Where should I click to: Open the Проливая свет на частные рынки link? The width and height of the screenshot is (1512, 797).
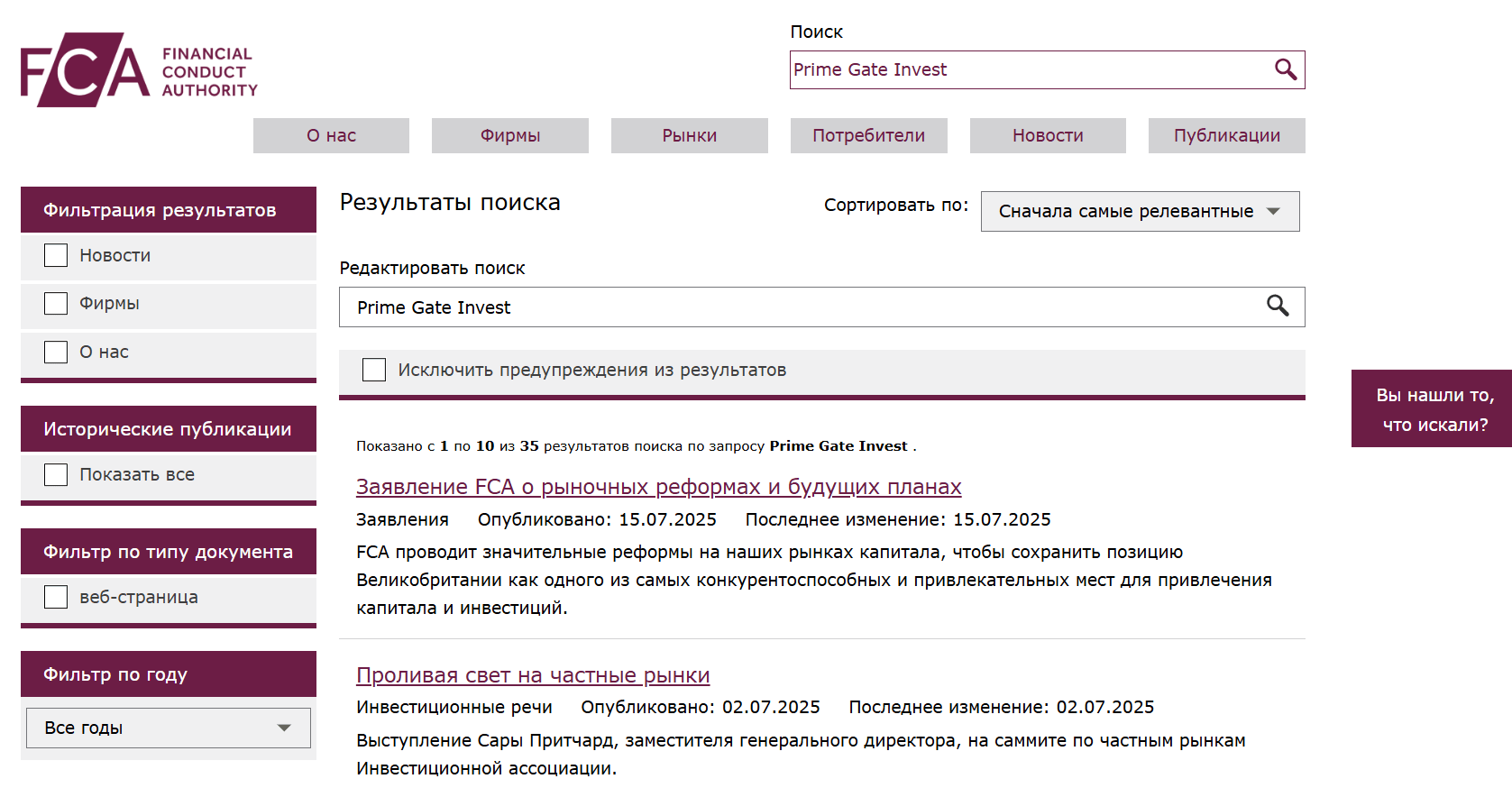[533, 675]
